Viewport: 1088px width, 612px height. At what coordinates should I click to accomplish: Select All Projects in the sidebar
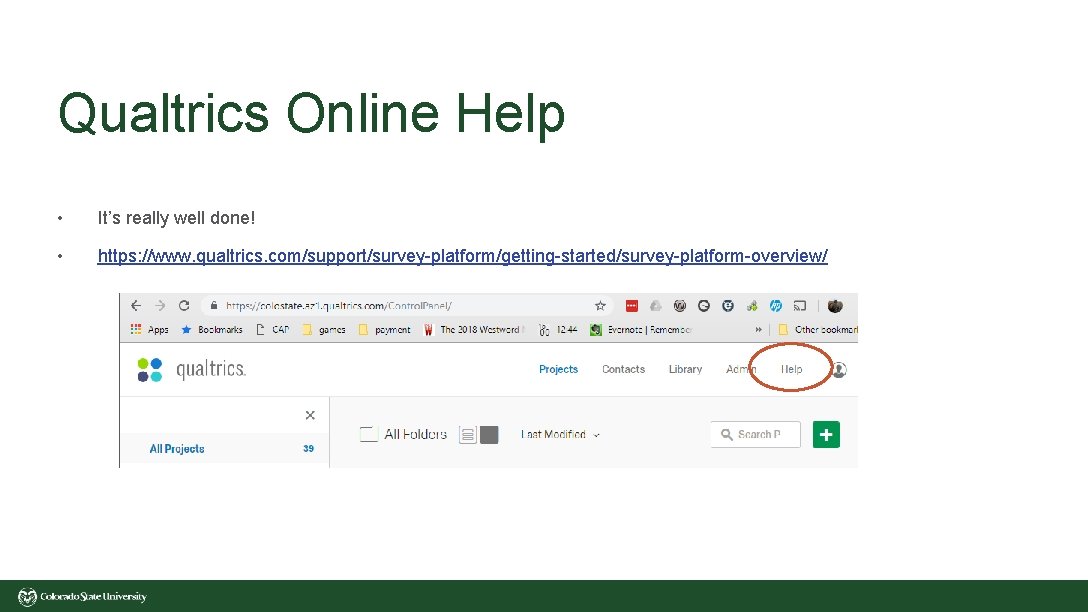tap(177, 449)
